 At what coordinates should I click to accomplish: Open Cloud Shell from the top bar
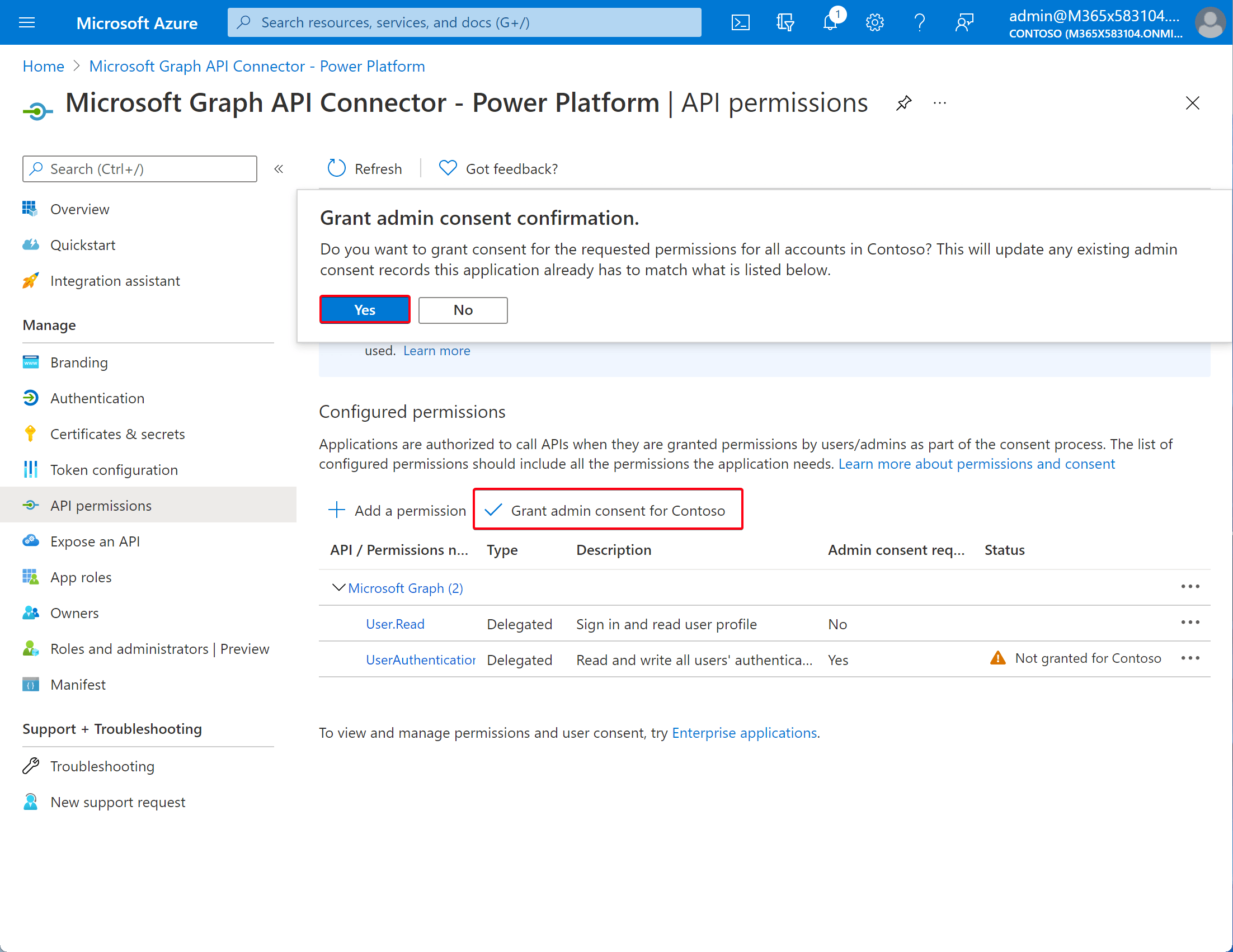[x=740, y=22]
